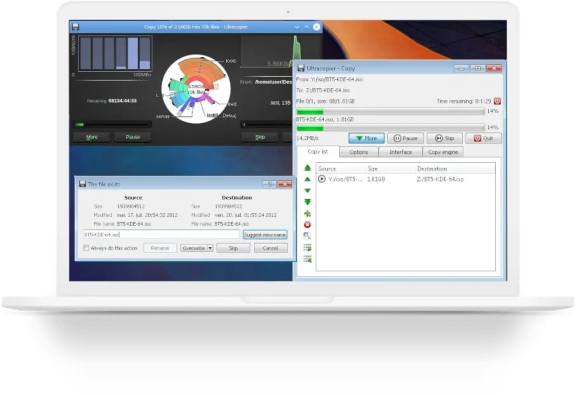576x395 pixels.
Task: Click the overall green progress bar
Action: [x=390, y=112]
